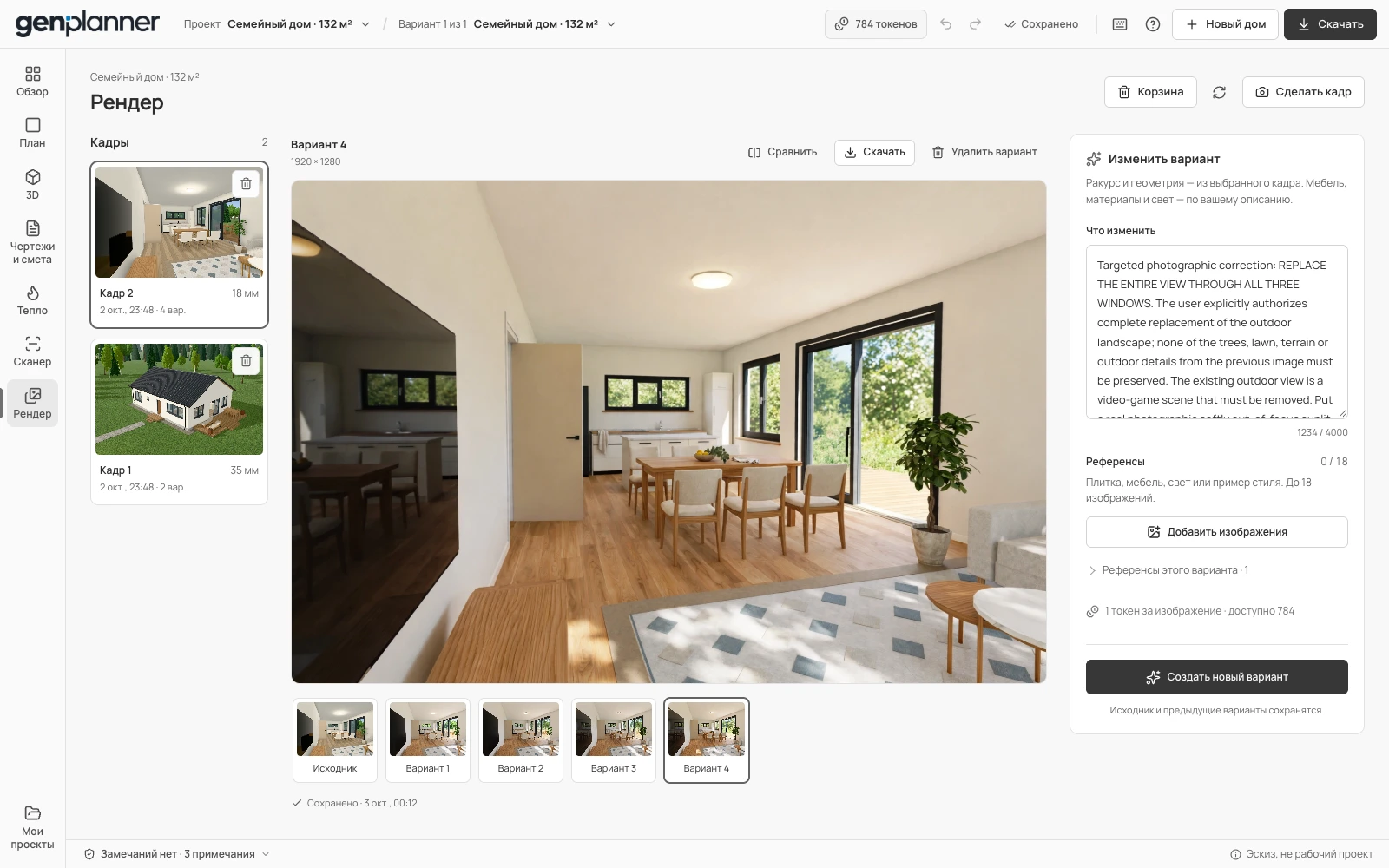The height and width of the screenshot is (868, 1389).
Task: Refresh the render list
Action: point(1220,92)
